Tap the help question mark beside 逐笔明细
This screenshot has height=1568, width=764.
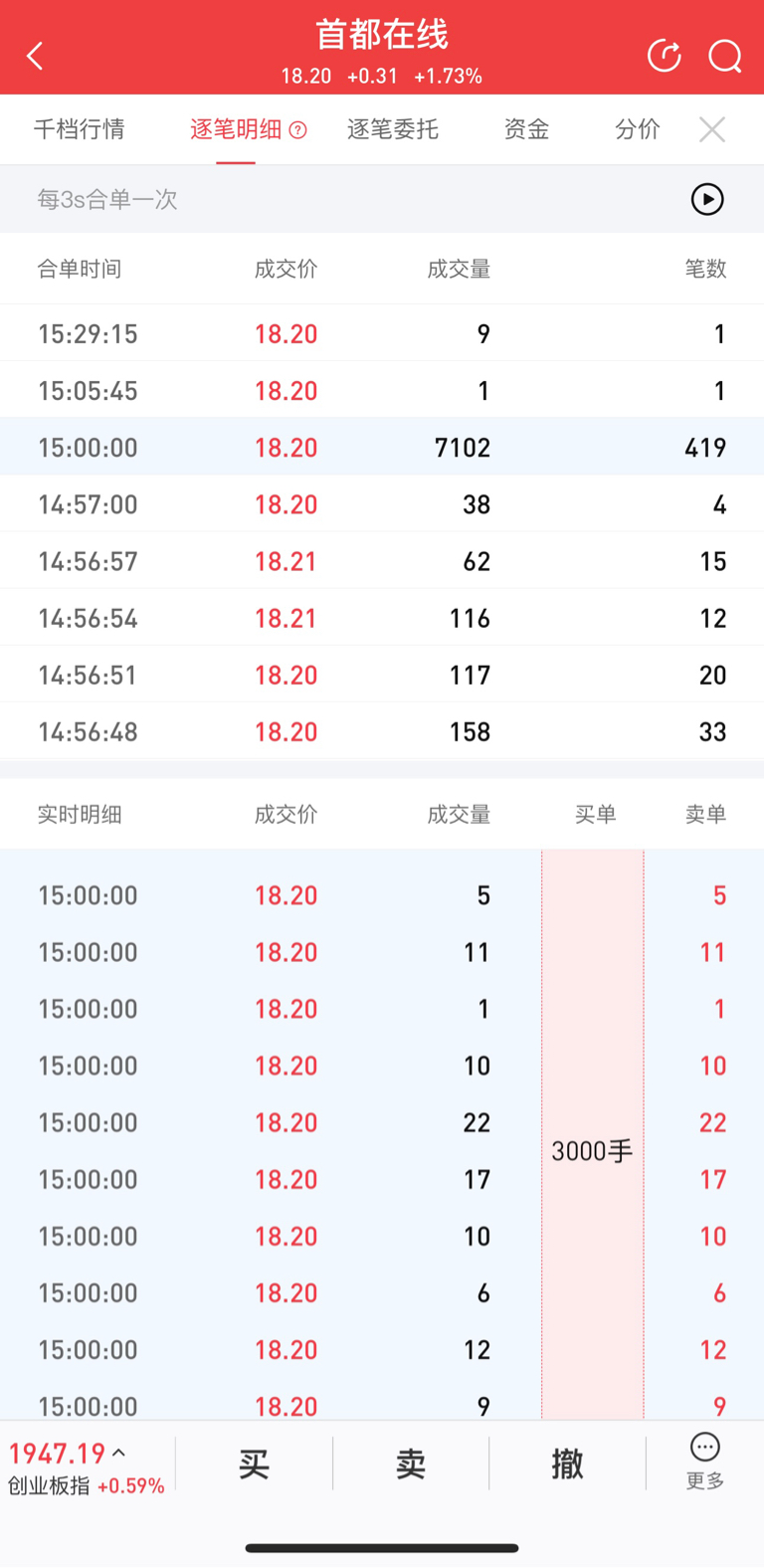[297, 130]
